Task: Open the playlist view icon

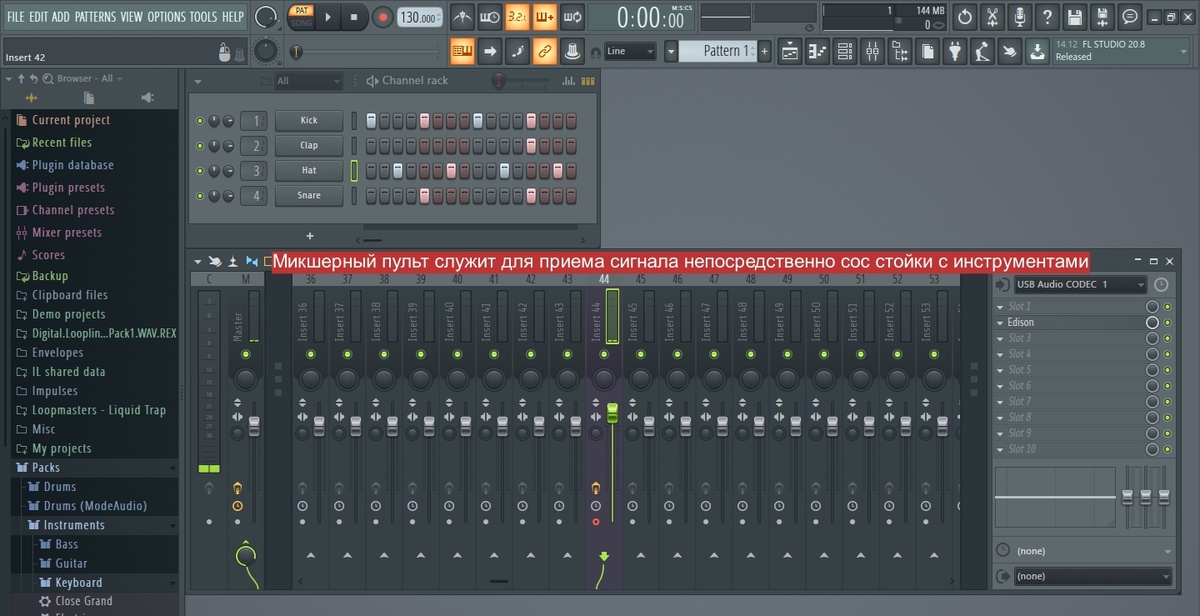Action: pyautogui.click(x=790, y=50)
